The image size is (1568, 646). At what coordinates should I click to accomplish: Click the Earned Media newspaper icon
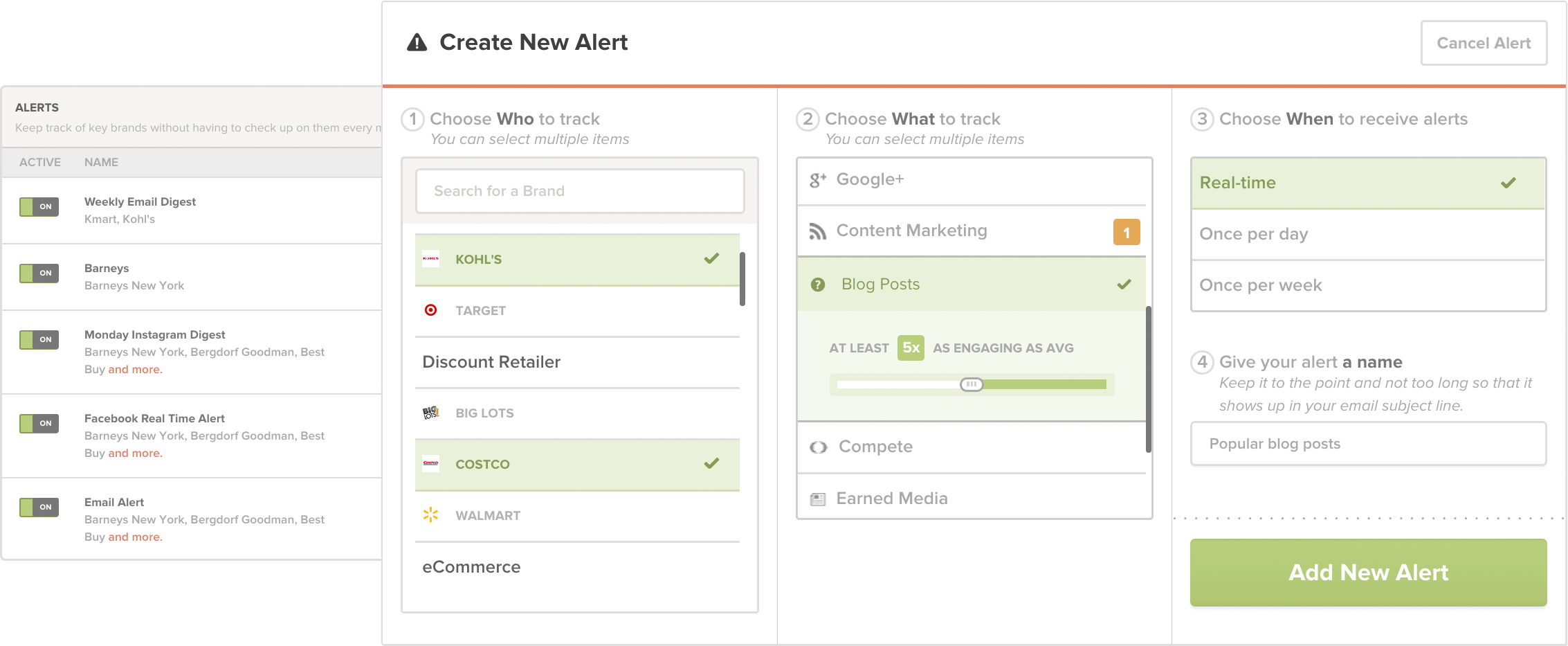pyautogui.click(x=818, y=499)
